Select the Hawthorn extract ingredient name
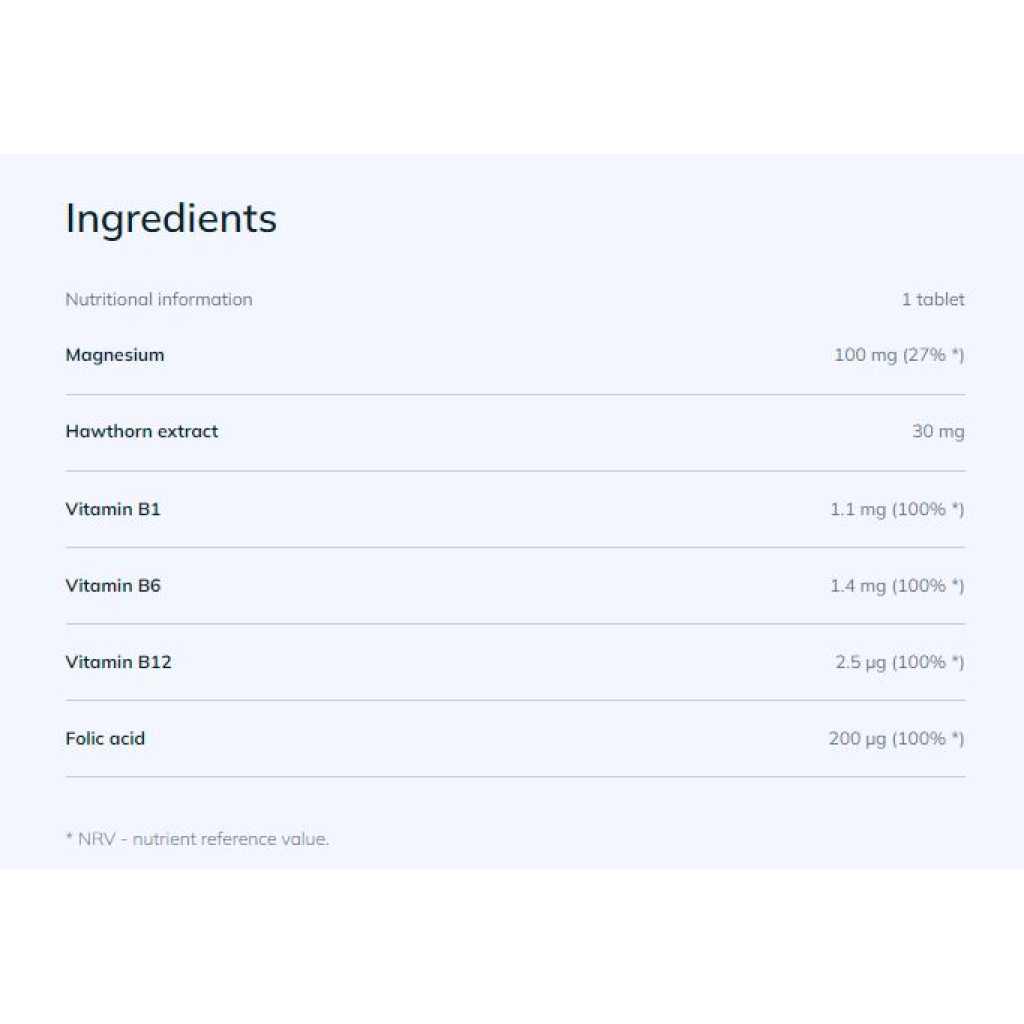1024x1024 pixels. click(x=142, y=432)
